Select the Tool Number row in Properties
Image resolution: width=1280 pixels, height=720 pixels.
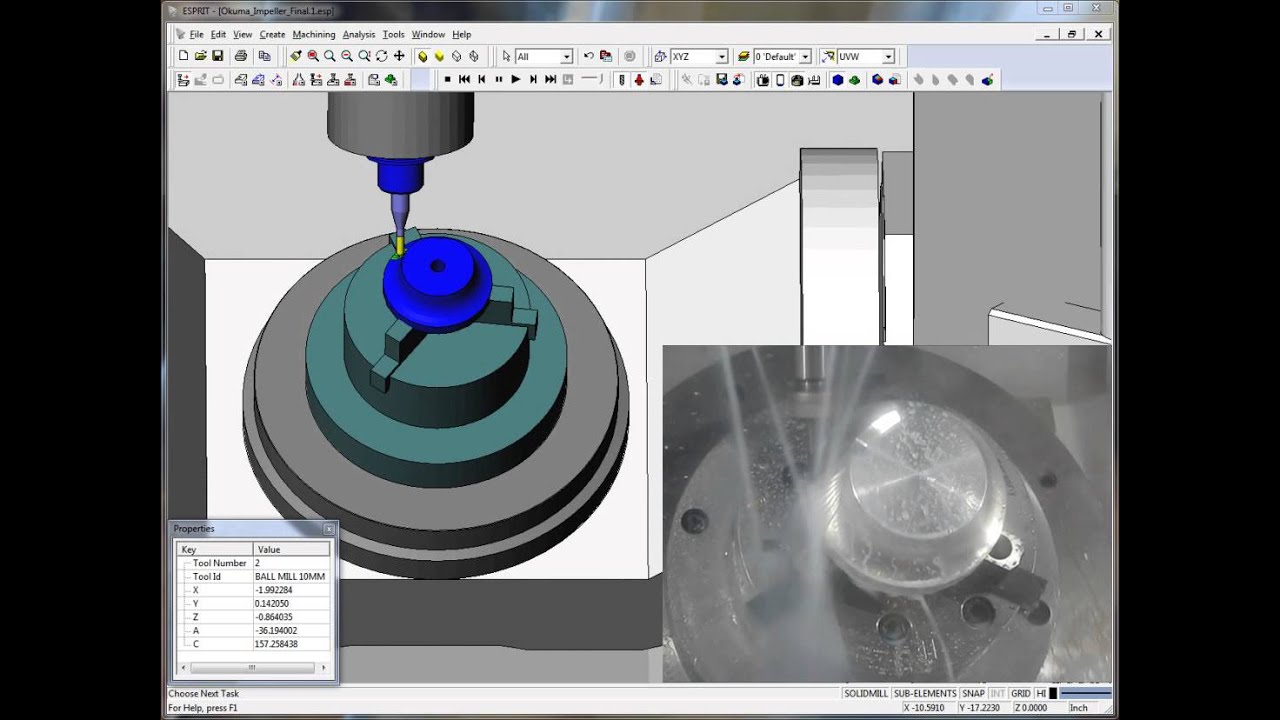tap(254, 563)
